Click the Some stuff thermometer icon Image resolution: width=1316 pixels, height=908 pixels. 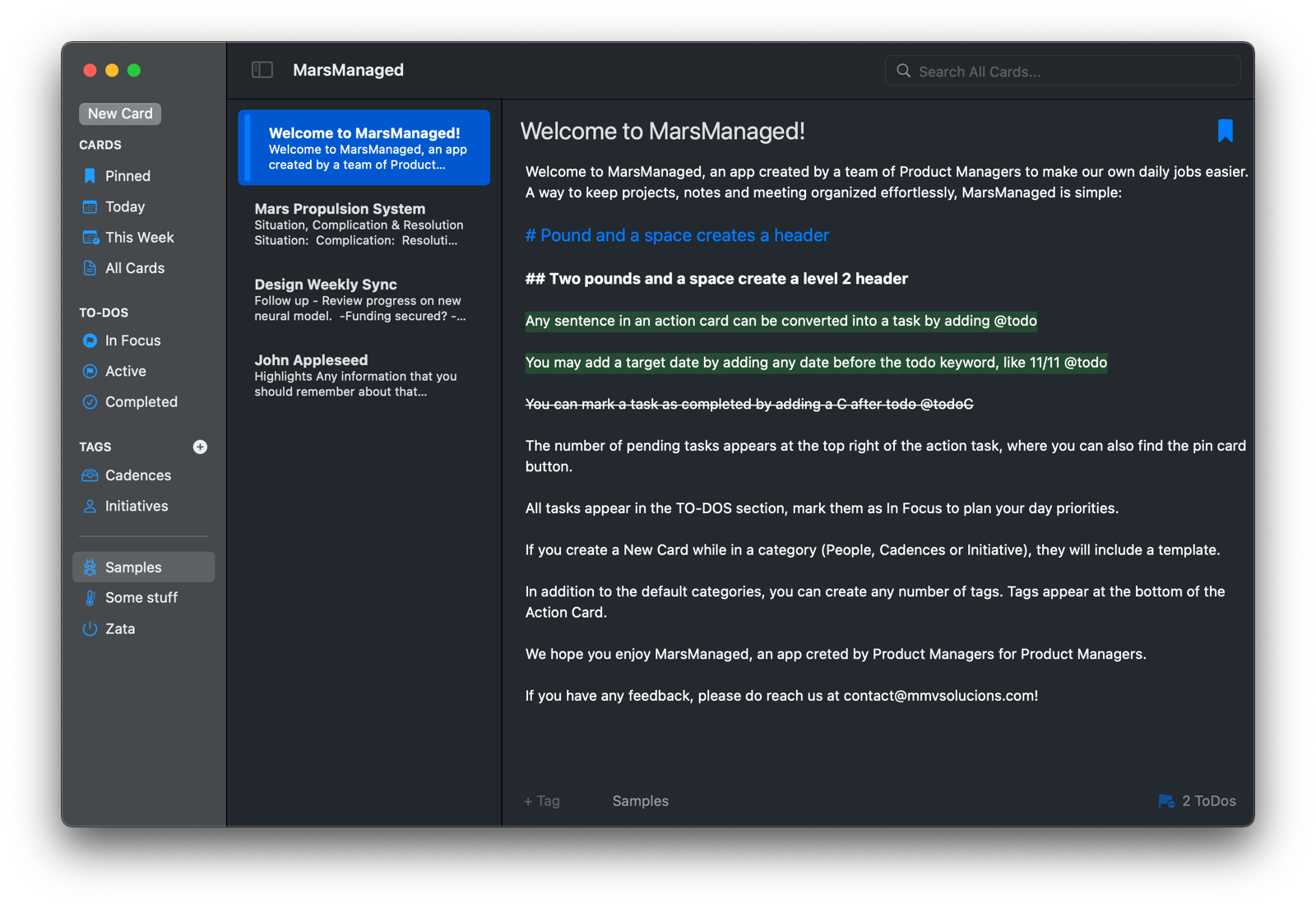tap(90, 598)
